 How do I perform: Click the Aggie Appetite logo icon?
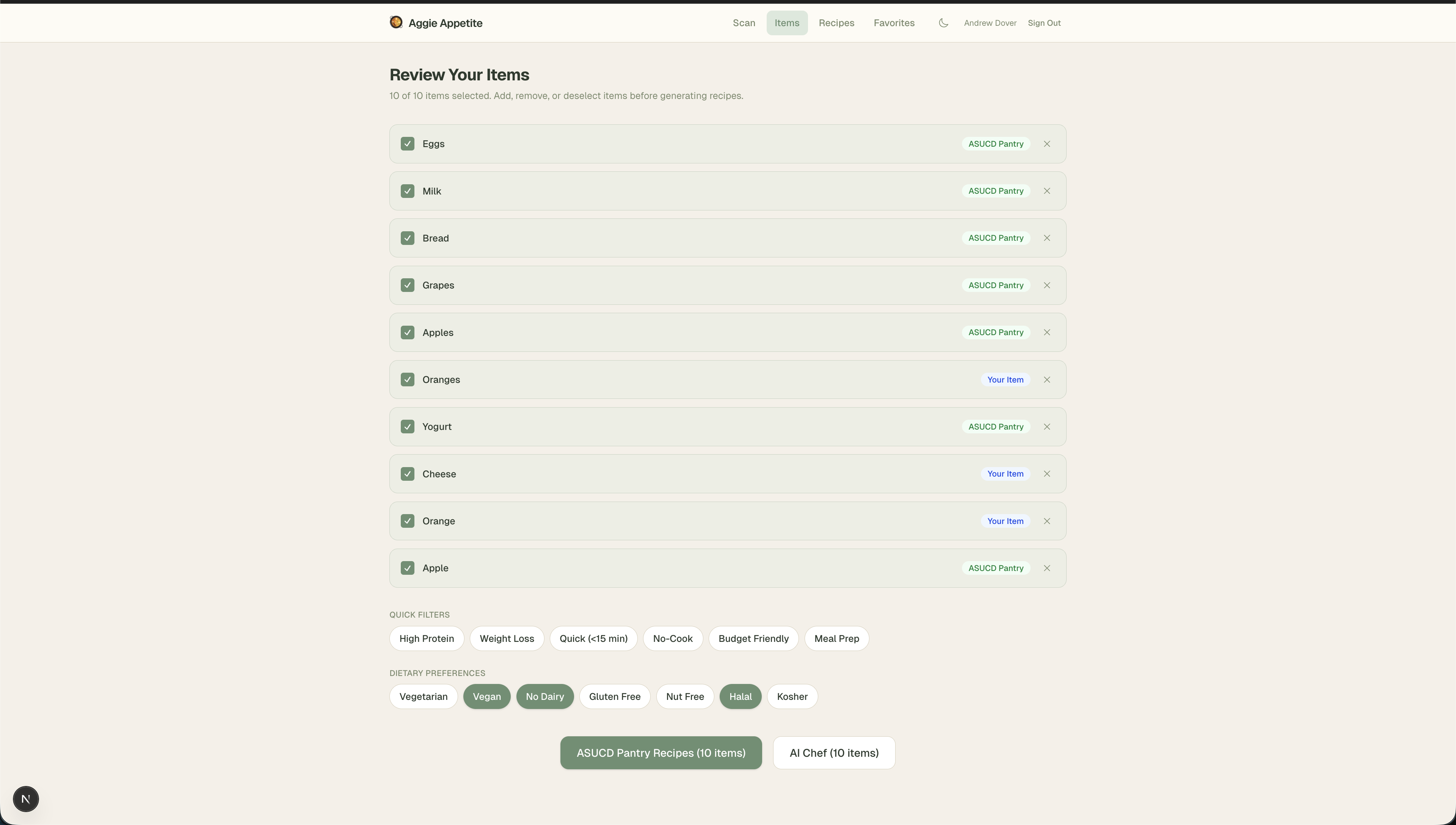pos(396,22)
